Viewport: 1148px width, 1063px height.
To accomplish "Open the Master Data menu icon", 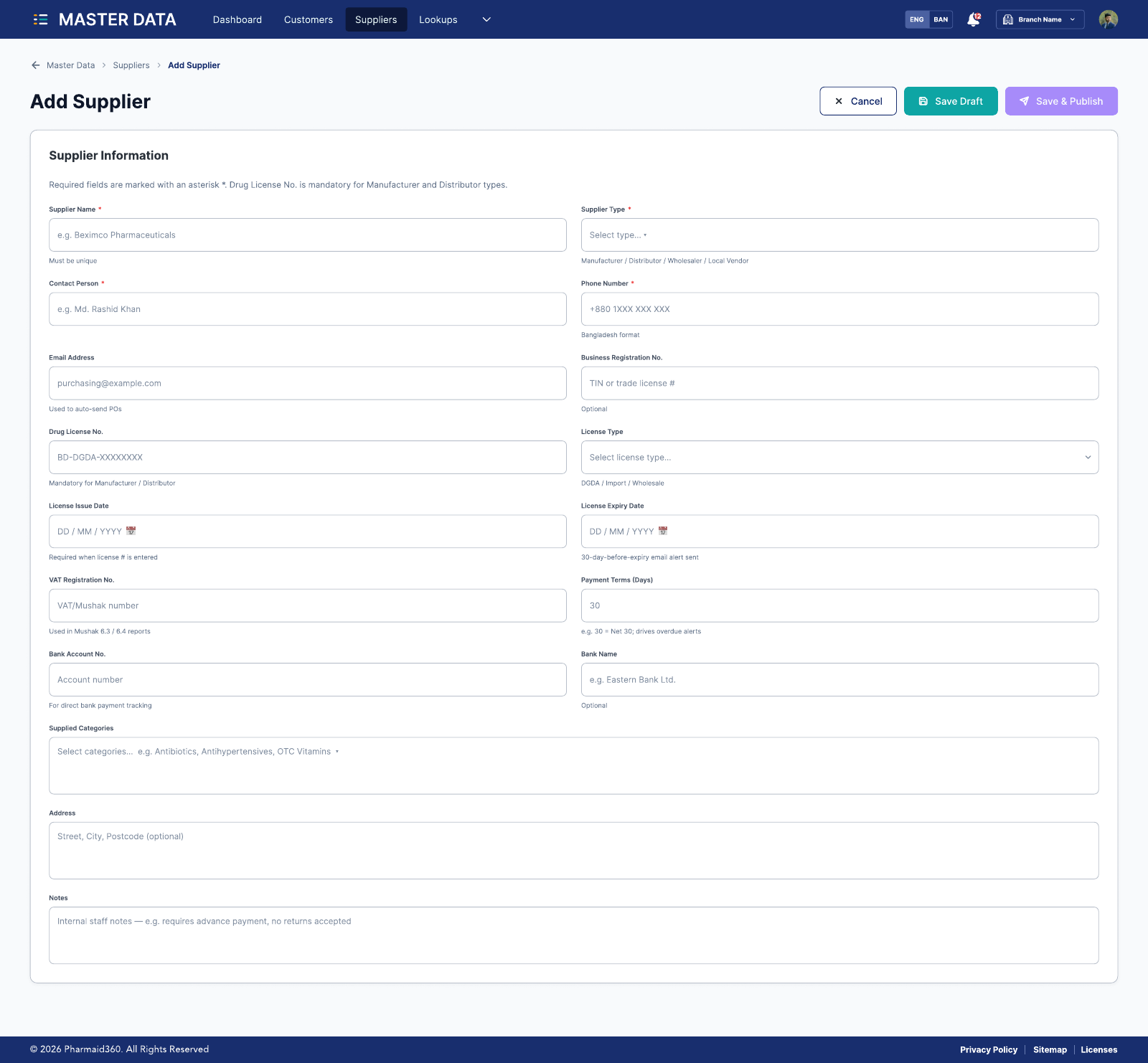I will pos(40,19).
